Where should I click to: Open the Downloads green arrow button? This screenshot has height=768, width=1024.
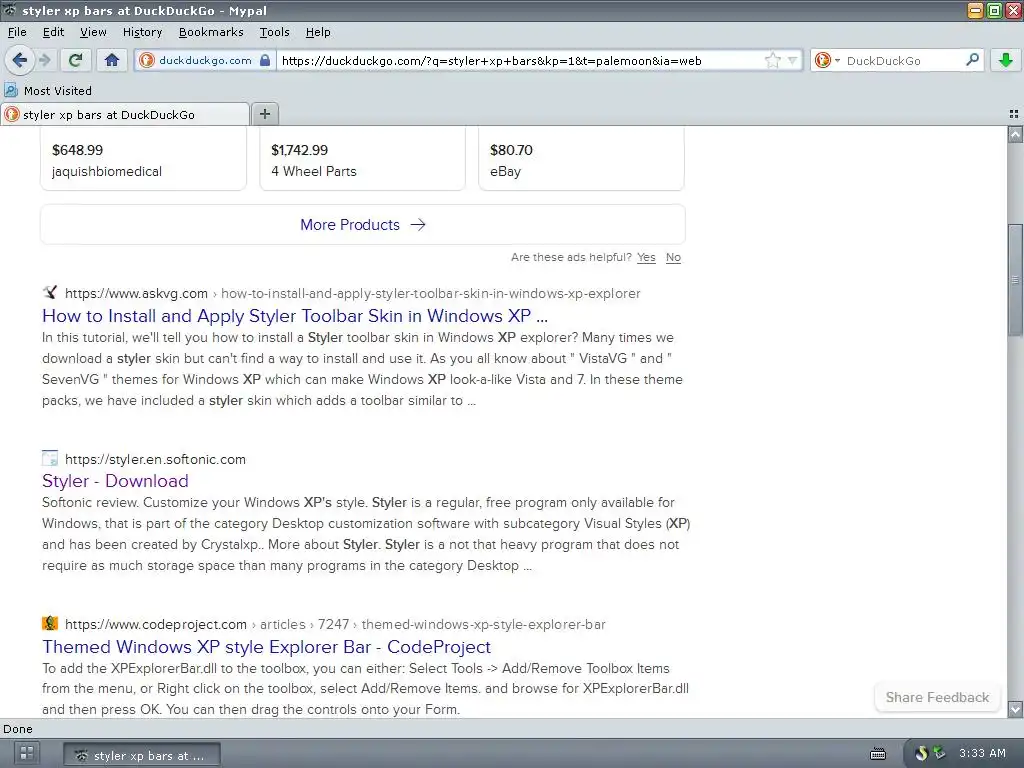tap(1006, 60)
